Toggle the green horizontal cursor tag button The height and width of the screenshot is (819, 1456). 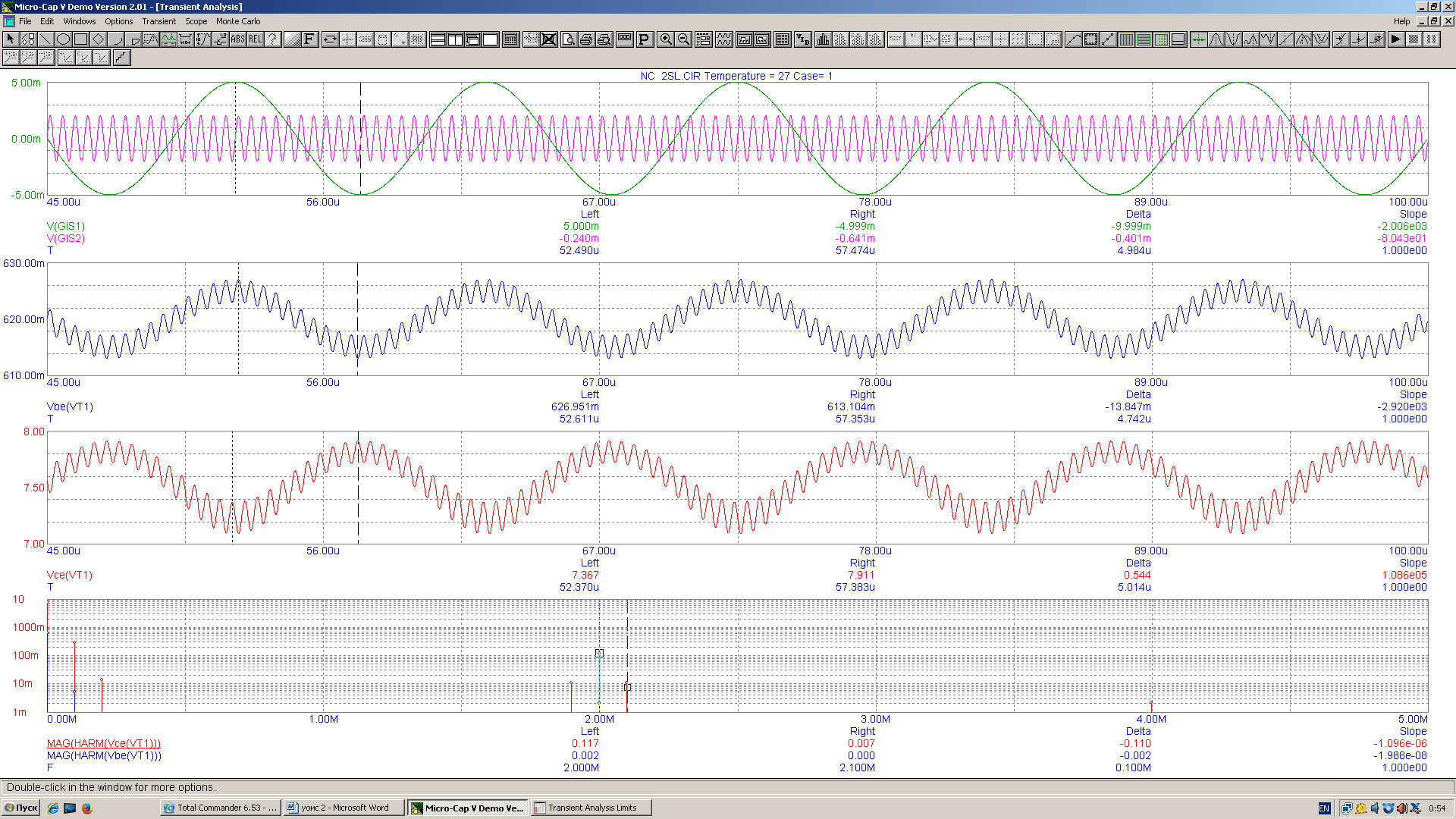[1198, 39]
